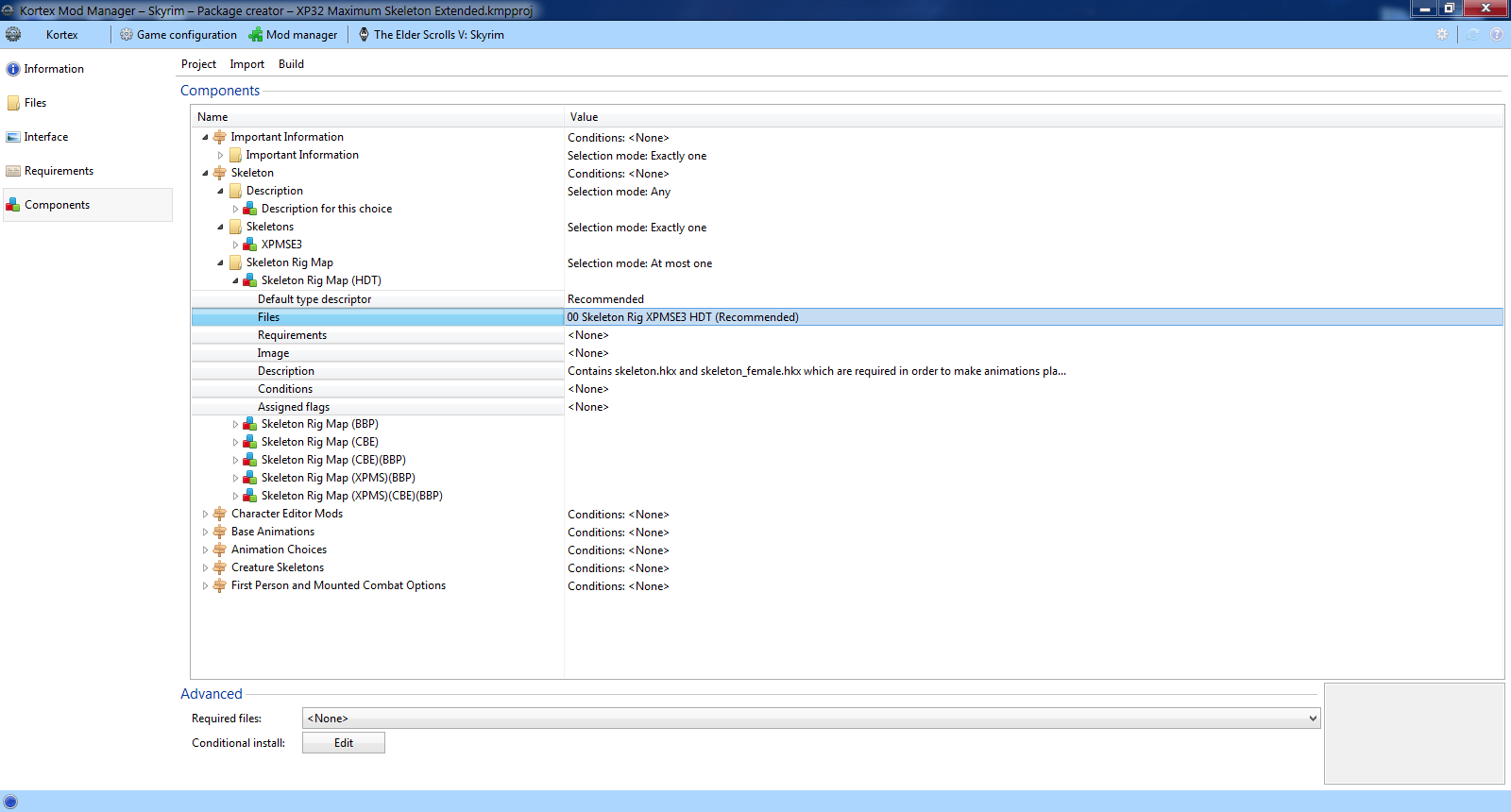Click the Files folder sidebar icon
Image resolution: width=1511 pixels, height=812 pixels.
pyautogui.click(x=13, y=103)
